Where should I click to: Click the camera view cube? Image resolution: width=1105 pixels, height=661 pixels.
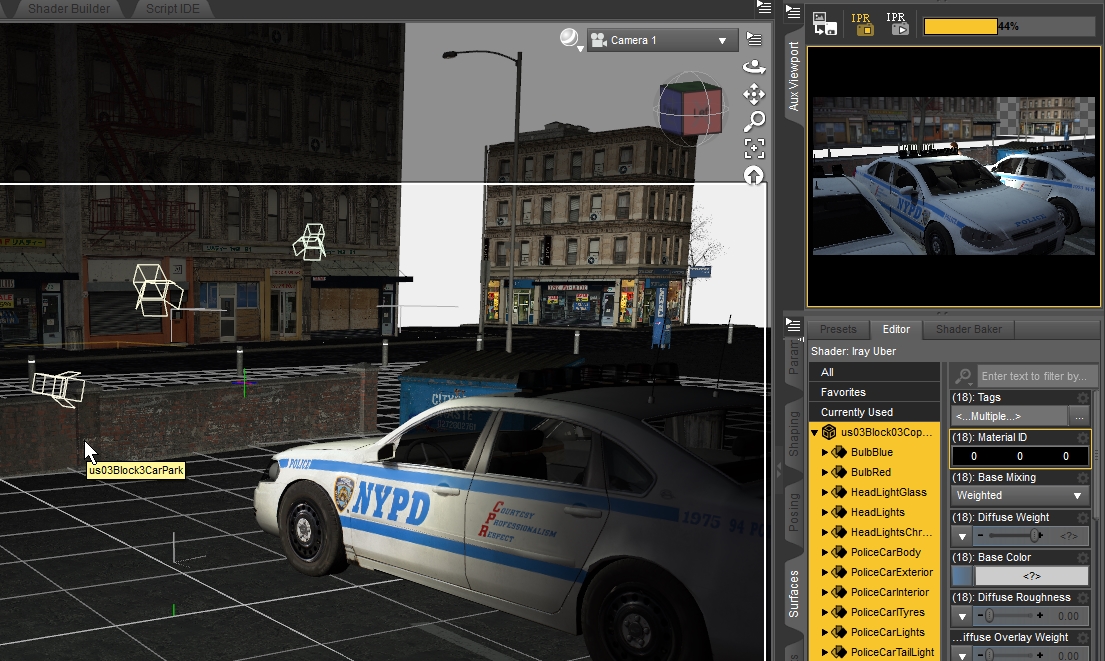click(691, 108)
